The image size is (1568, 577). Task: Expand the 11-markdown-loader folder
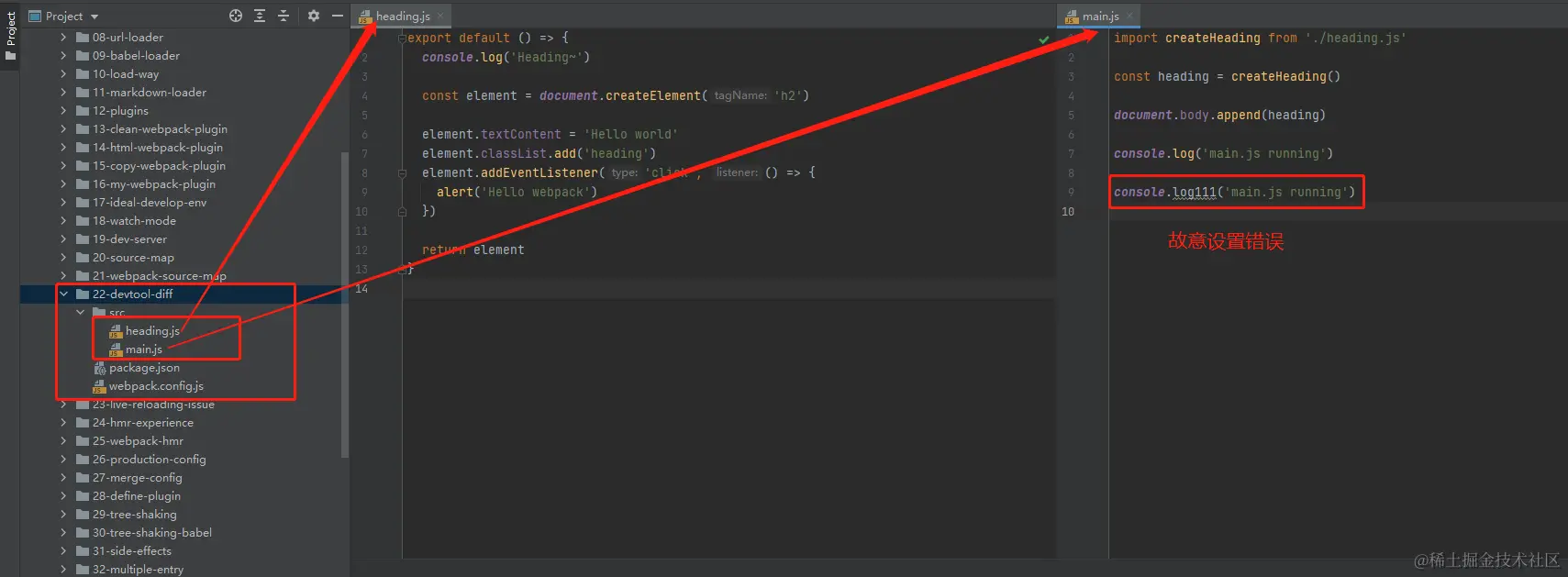pos(63,93)
